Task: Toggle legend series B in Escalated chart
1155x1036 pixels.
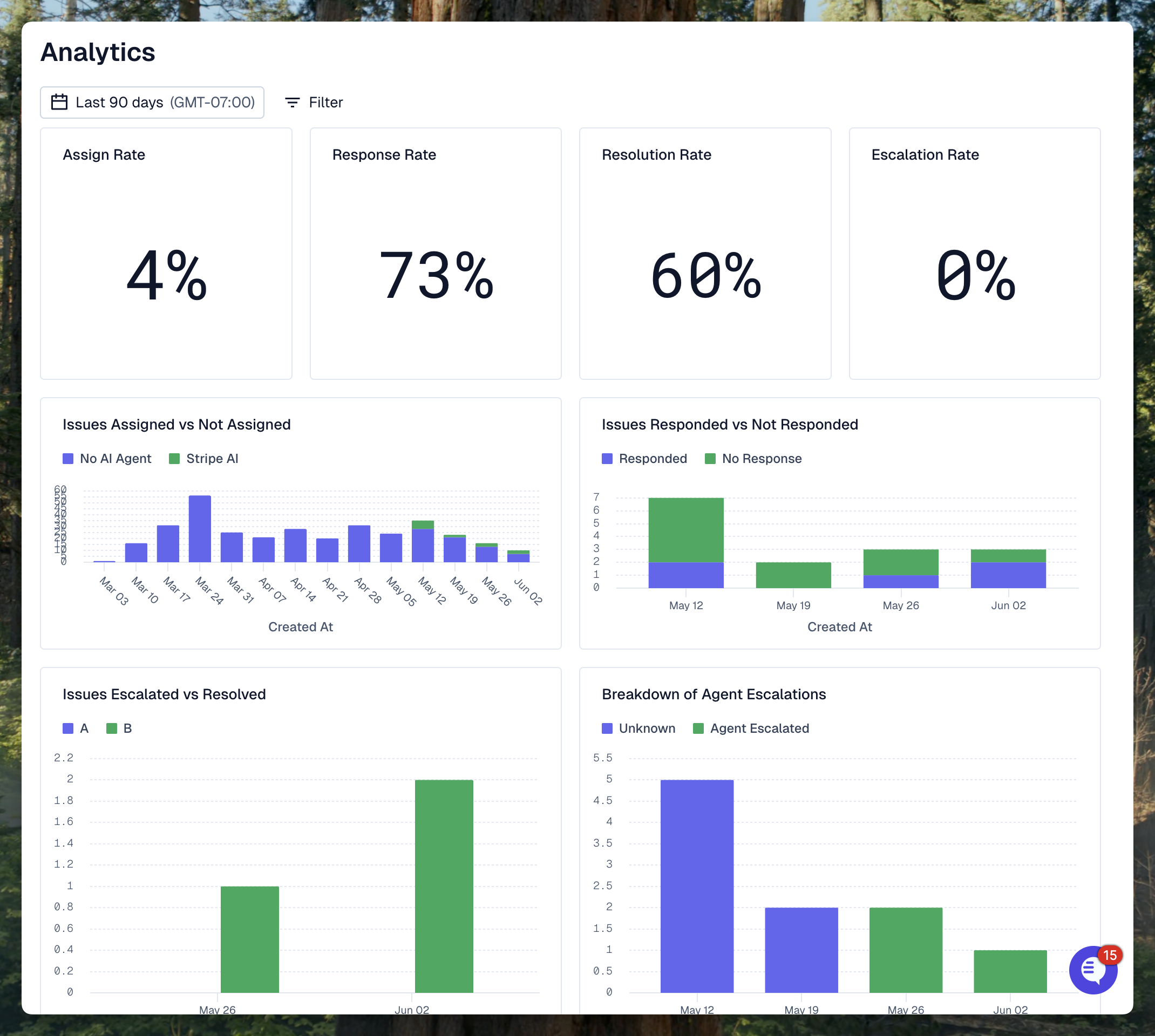Action: (119, 728)
